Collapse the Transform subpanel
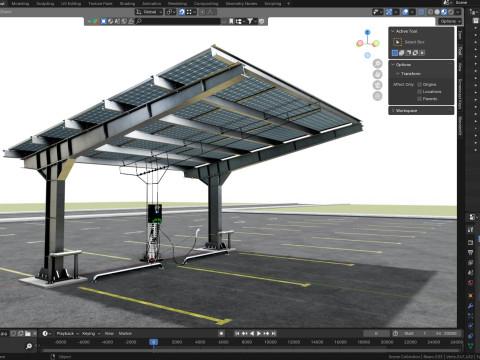This screenshot has width=480, height=360. pos(398,73)
